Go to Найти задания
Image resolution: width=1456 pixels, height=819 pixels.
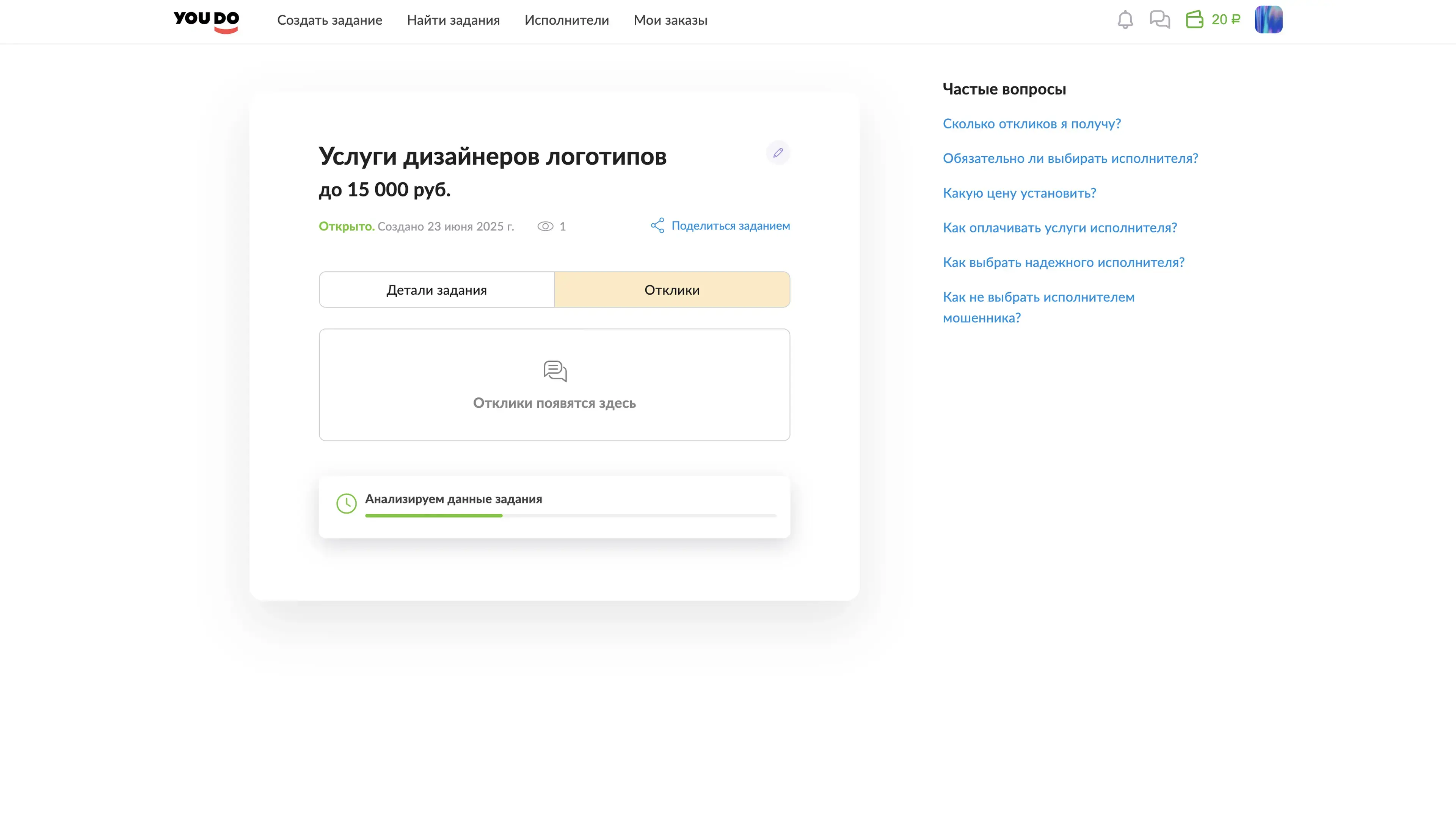[453, 20]
